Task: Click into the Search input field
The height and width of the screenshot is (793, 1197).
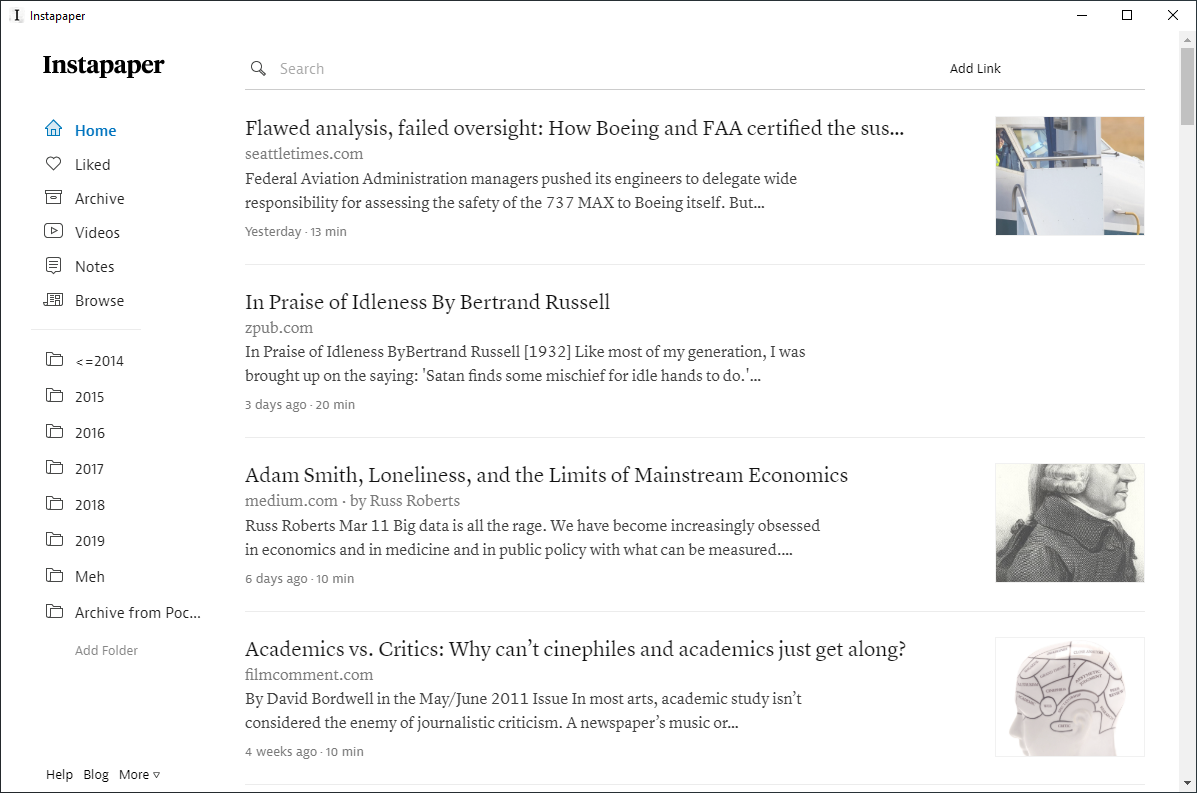Action: point(600,69)
